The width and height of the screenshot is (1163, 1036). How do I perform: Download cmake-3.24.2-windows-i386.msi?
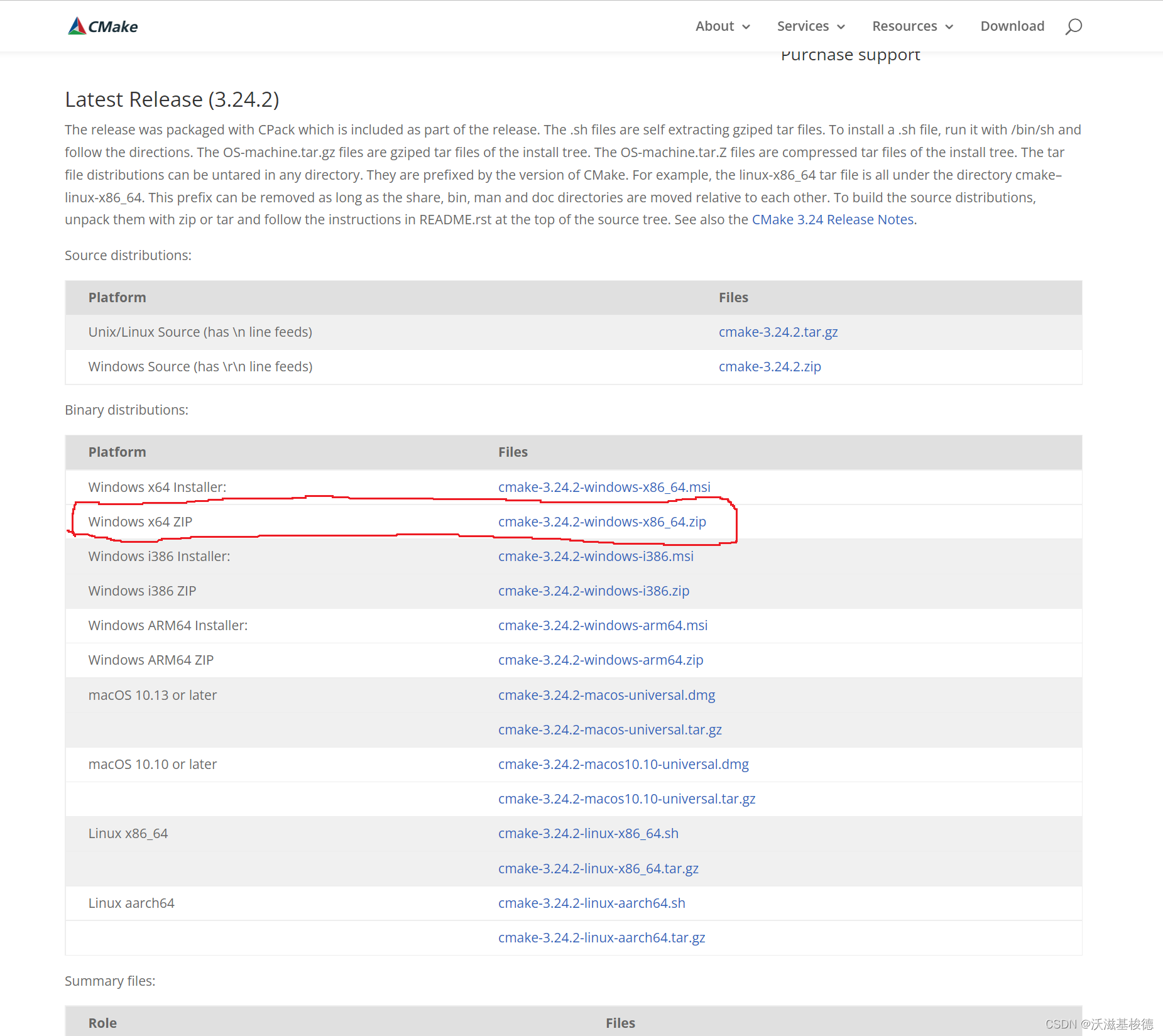pyautogui.click(x=596, y=557)
